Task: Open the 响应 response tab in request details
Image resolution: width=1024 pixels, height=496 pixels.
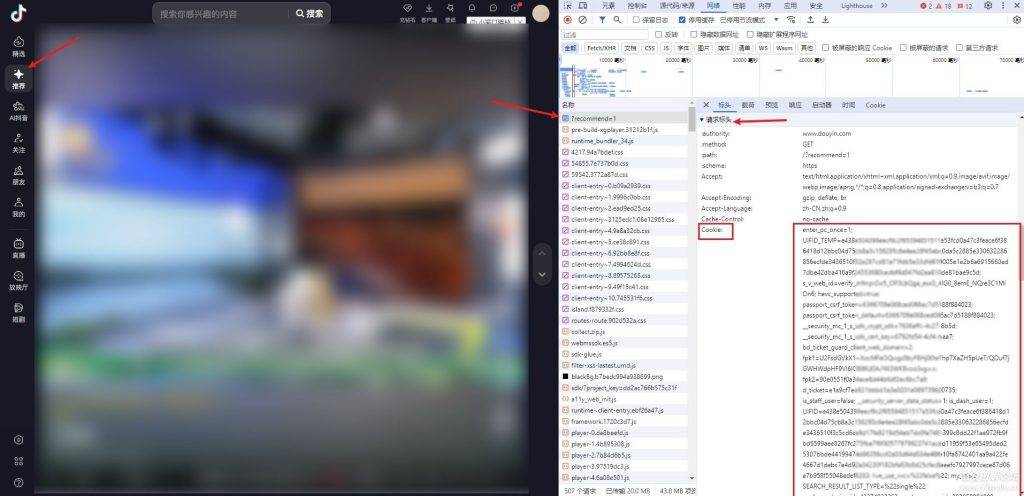Action: point(794,105)
